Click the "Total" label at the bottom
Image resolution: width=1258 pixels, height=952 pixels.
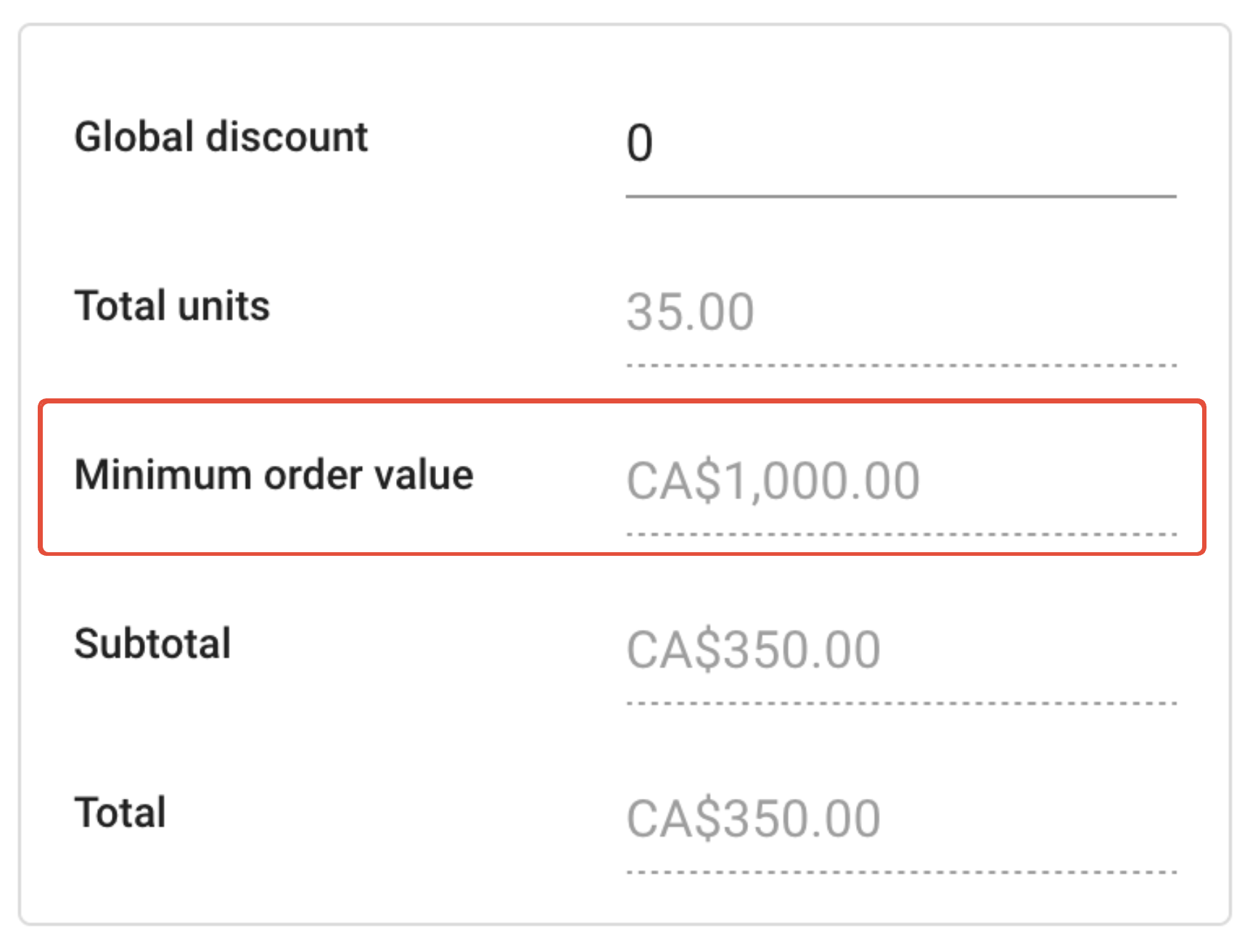(x=120, y=813)
